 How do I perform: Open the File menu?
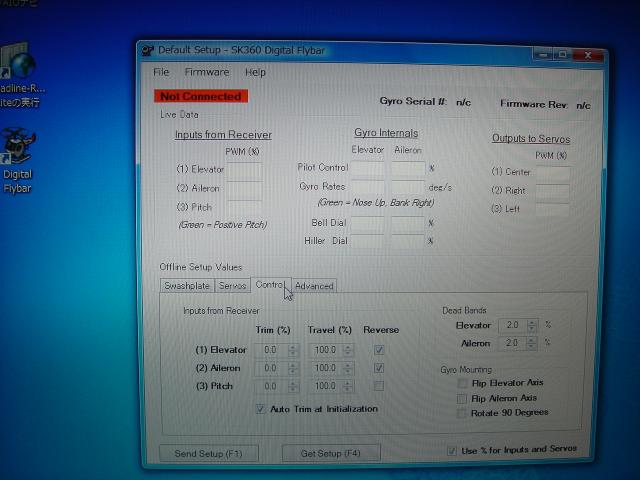pos(161,72)
